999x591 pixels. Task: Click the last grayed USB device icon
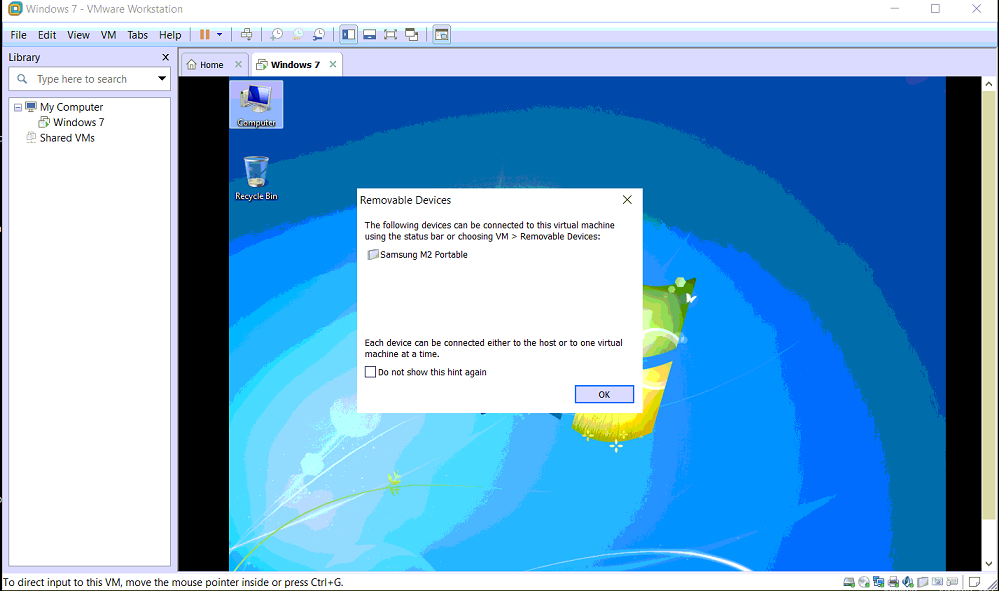coord(952,581)
